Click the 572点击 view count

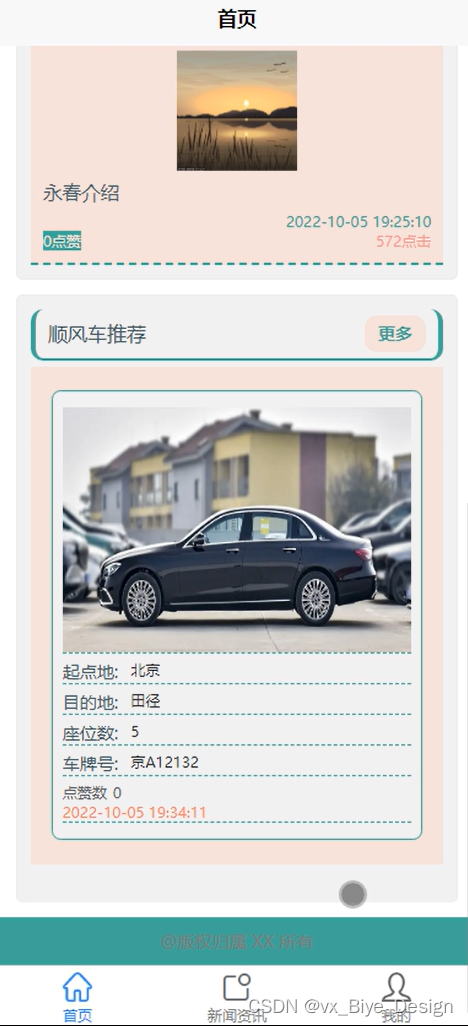click(x=403, y=241)
